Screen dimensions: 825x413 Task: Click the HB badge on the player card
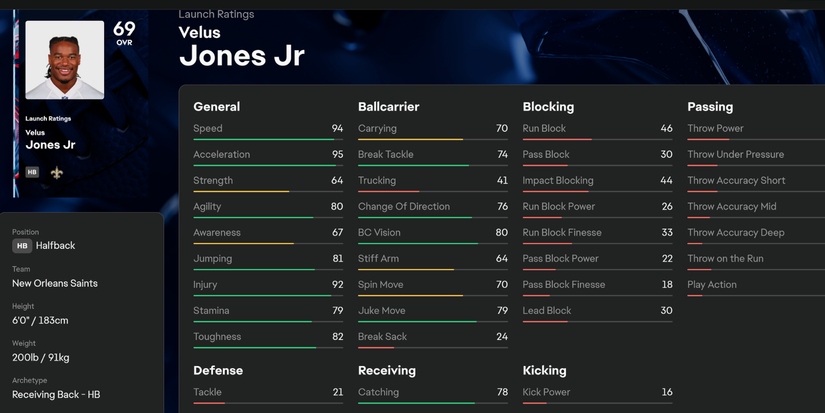[32, 172]
